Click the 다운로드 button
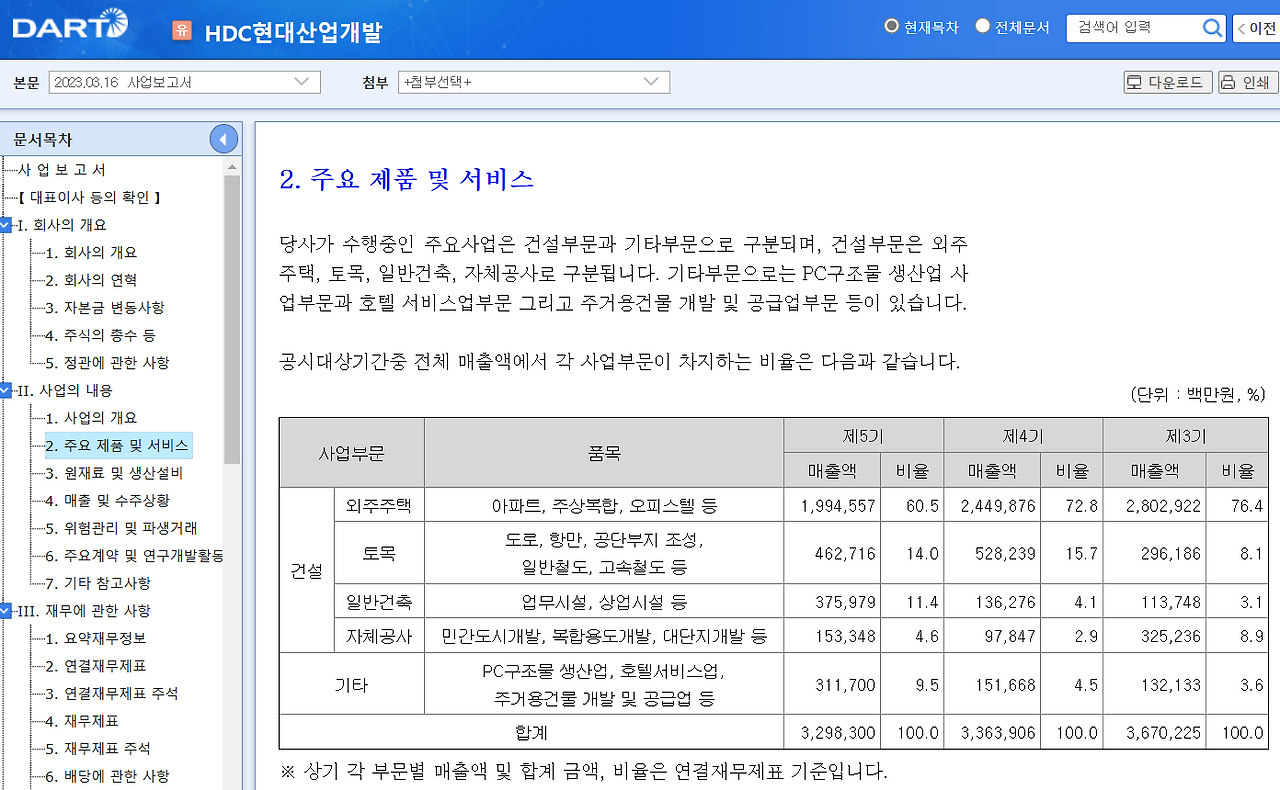The height and width of the screenshot is (790, 1280). [x=1167, y=81]
